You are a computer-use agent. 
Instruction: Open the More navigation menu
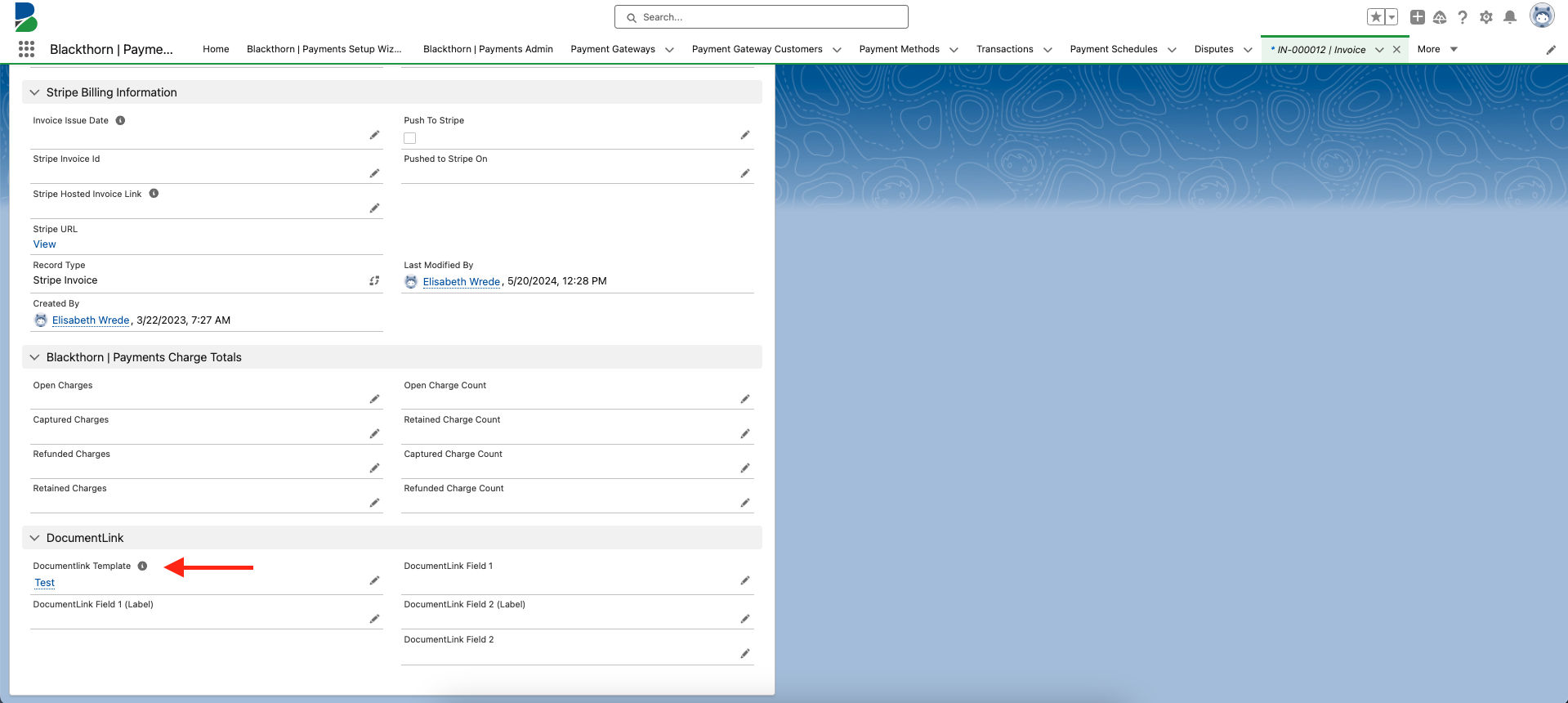click(1437, 49)
